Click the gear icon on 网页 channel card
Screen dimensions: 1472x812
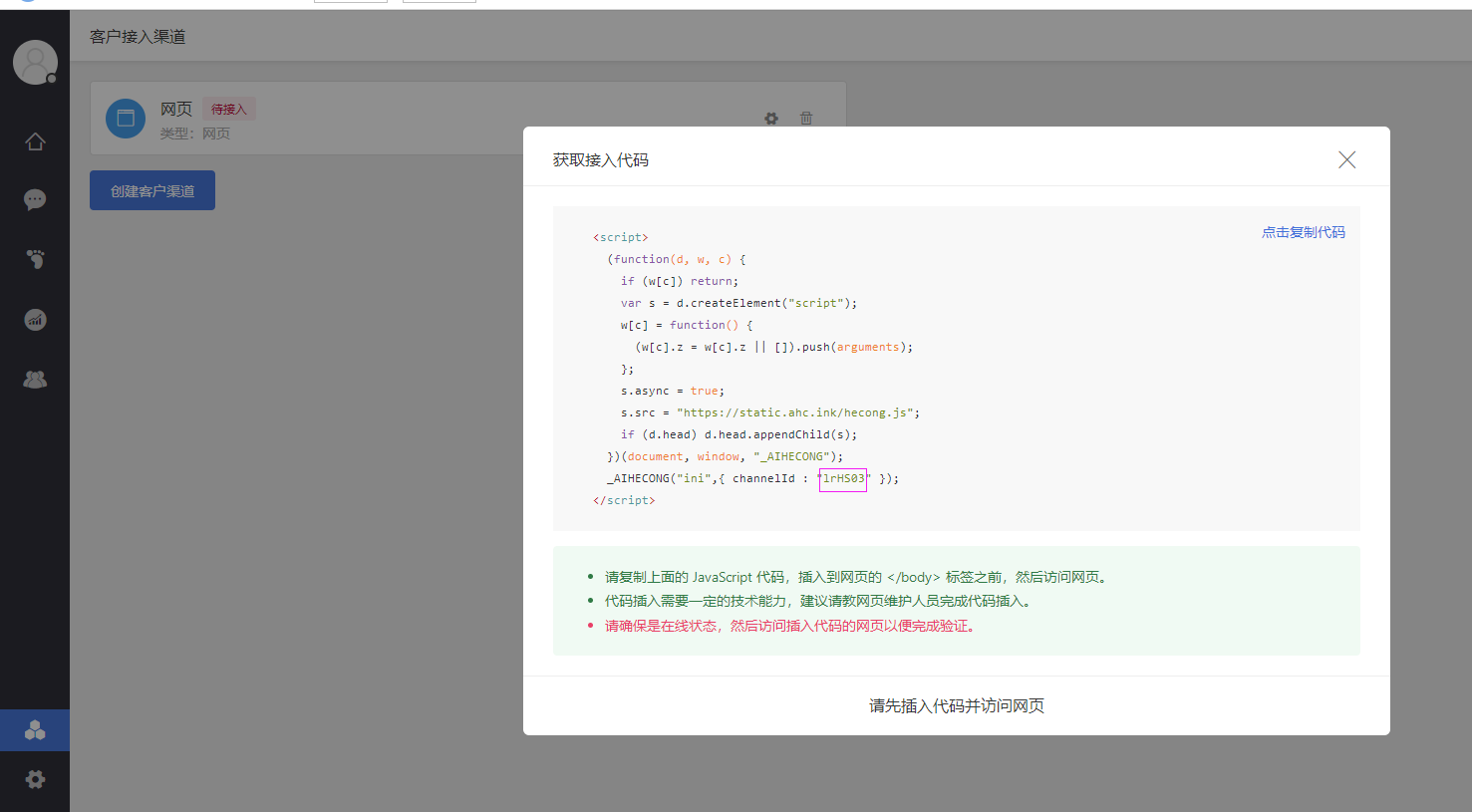(x=771, y=119)
